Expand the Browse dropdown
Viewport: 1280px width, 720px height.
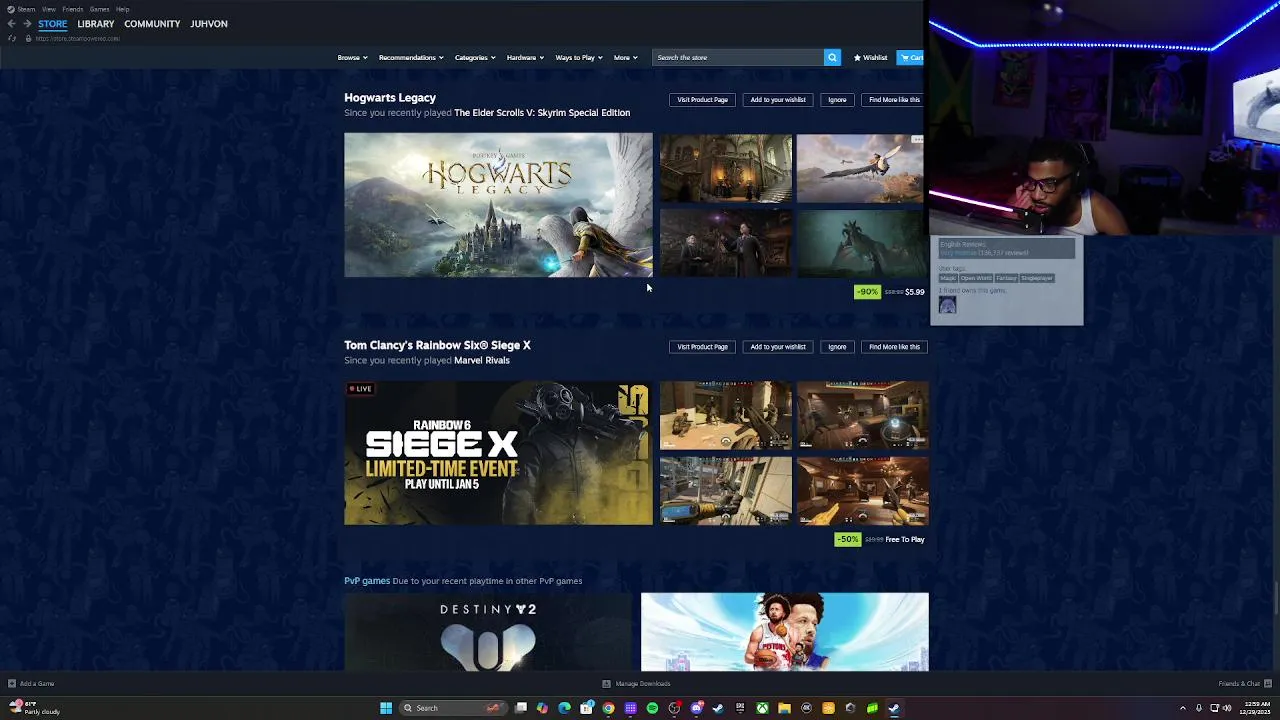352,58
